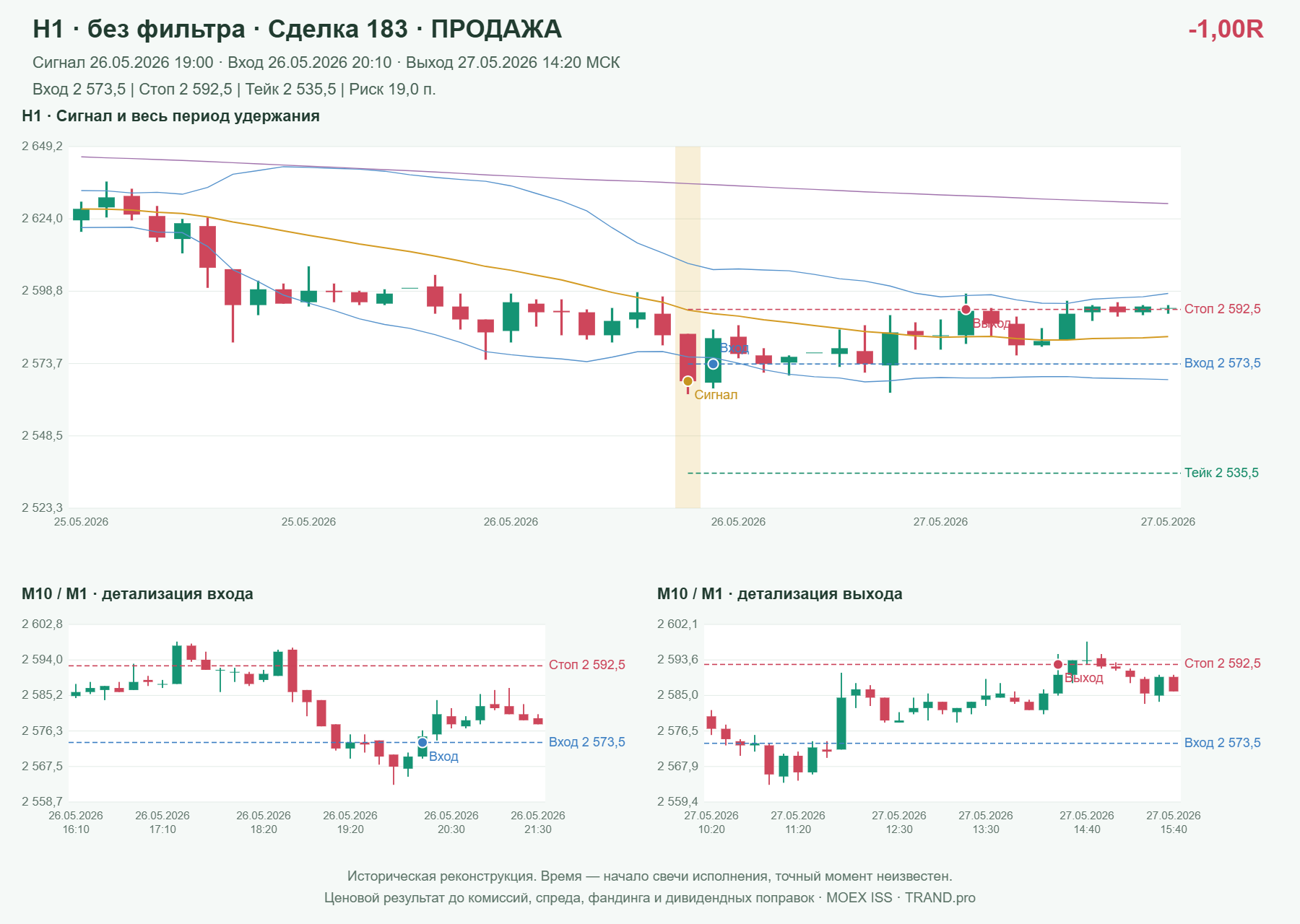Click the 'Стоп 2 592,5' label on H1 chart
Screen dimensions: 1300x924
[x=1222, y=309]
